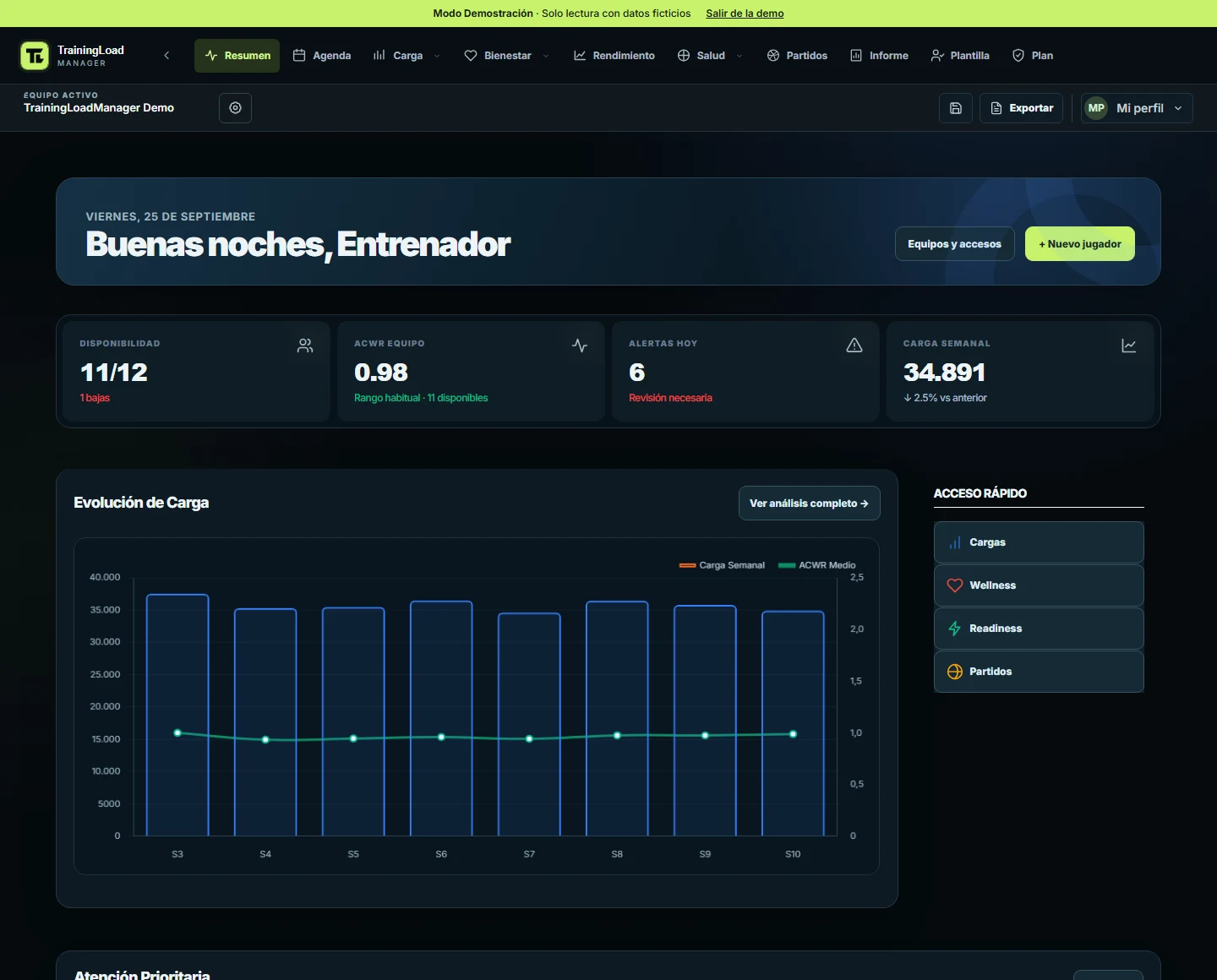Click the S3 weekly load bar
1217x980 pixels.
coord(177,716)
